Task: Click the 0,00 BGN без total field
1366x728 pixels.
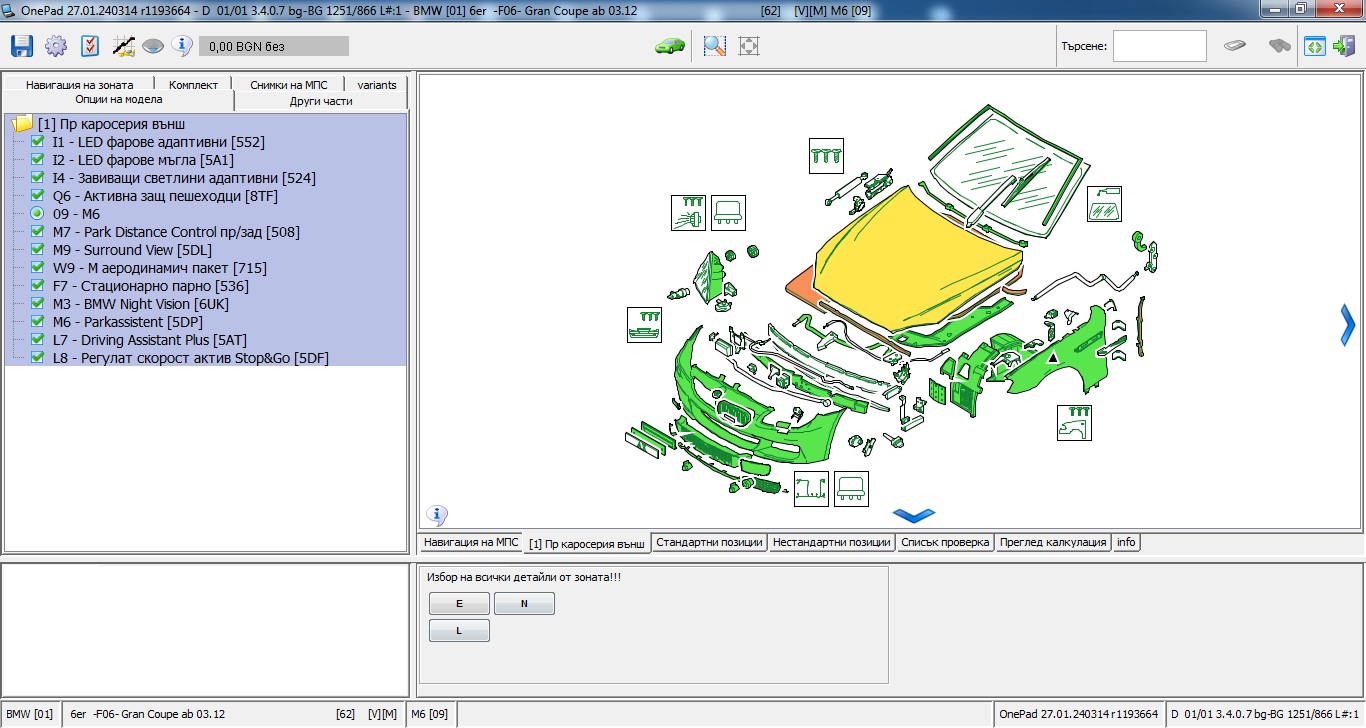Action: coord(274,46)
